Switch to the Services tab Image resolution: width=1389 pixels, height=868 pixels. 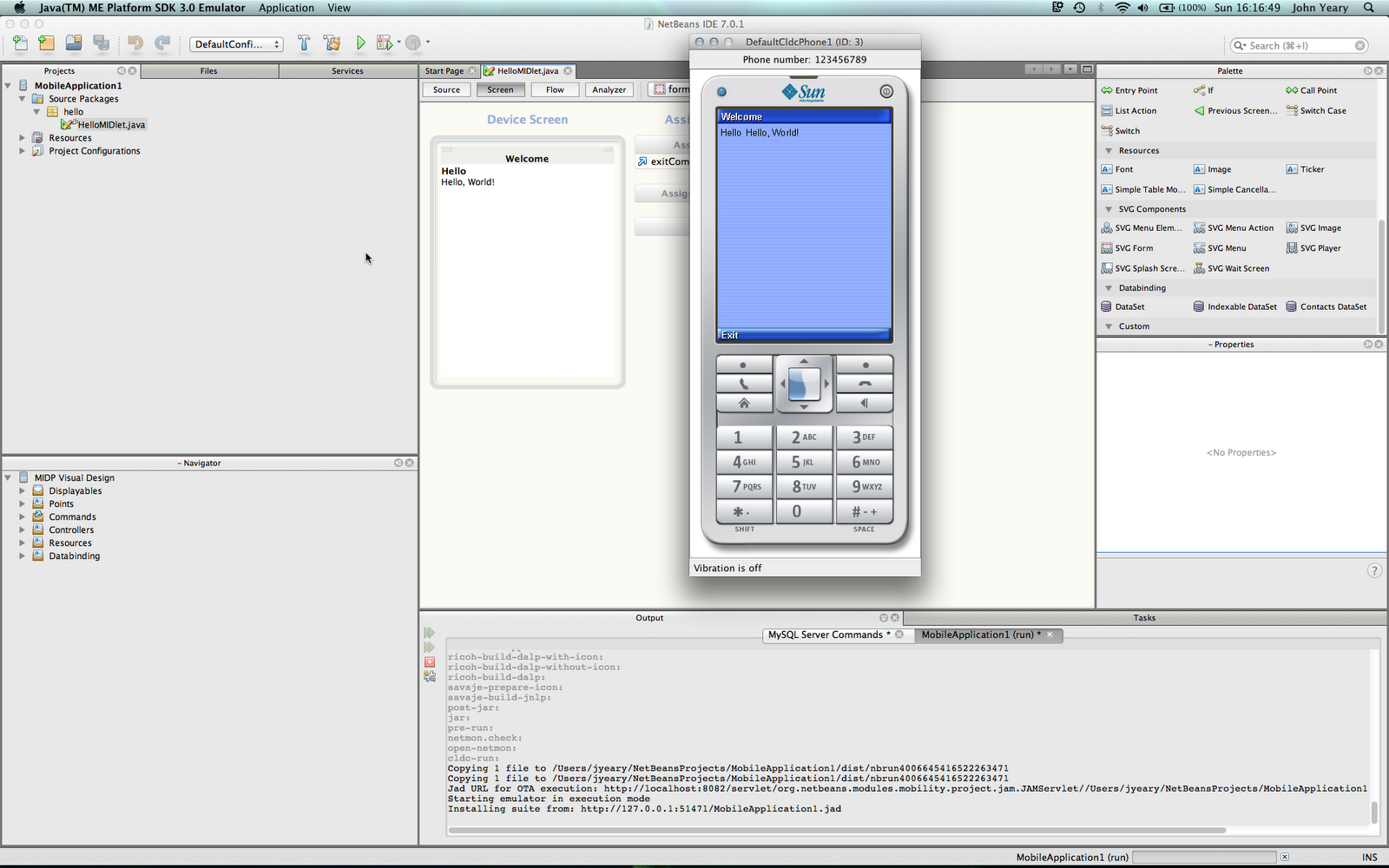(347, 71)
